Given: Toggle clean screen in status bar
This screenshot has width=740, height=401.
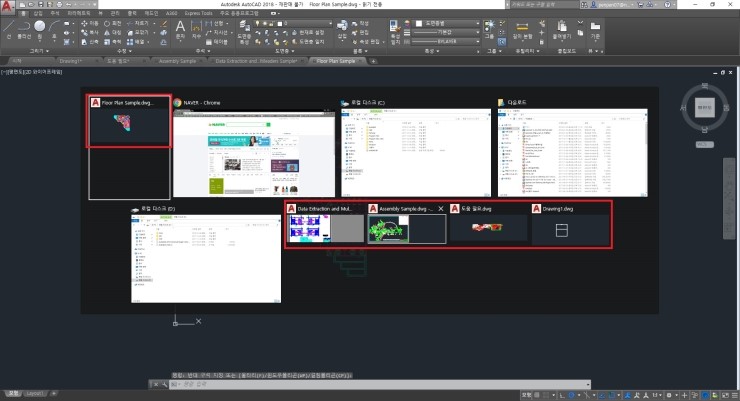Looking at the screenshot, I should click(725, 395).
